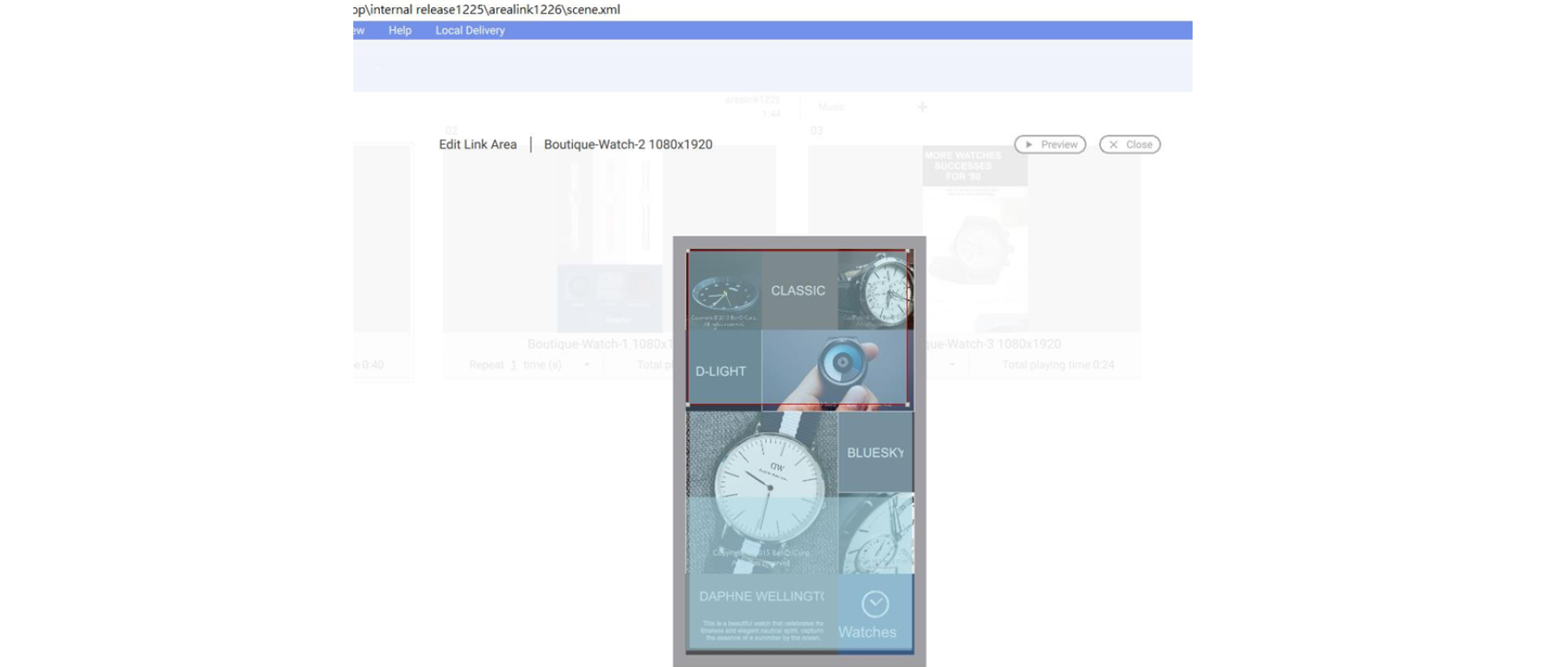Click the plus icon next to Music
The height and width of the screenshot is (667, 1568).
(x=923, y=107)
